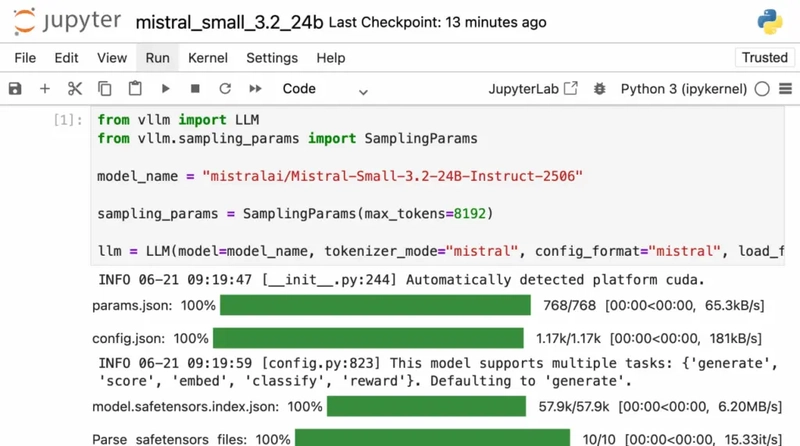Image resolution: width=800 pixels, height=446 pixels.
Task: Open the toolbar hamburger menu icon
Action: [x=785, y=89]
